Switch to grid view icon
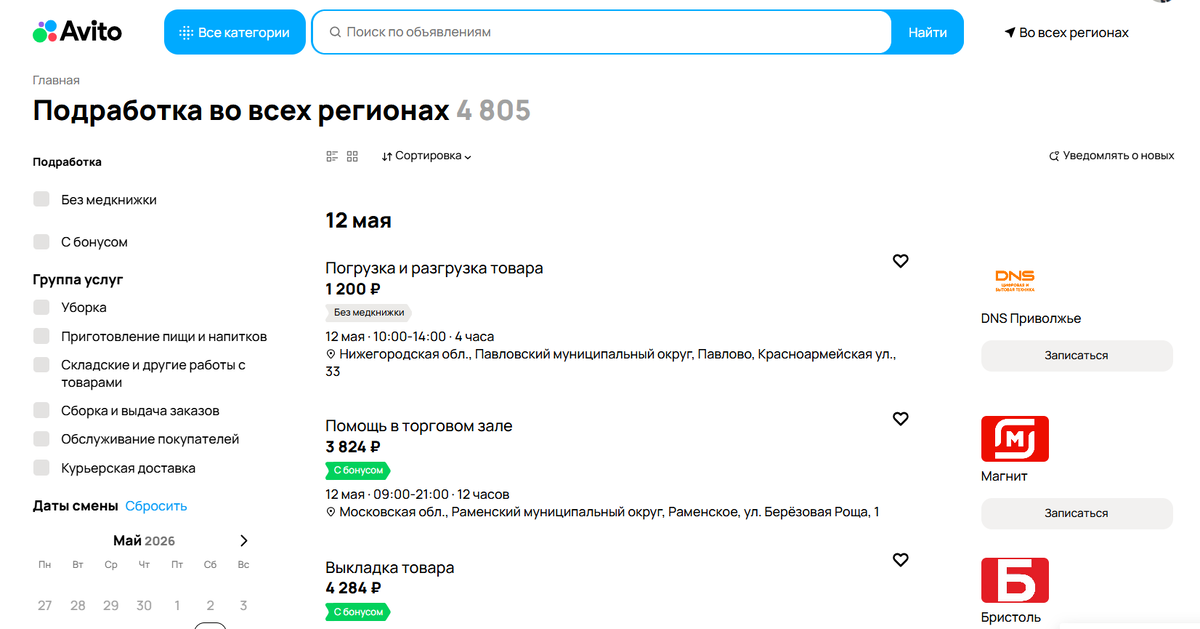This screenshot has height=629, width=1200. coord(352,156)
